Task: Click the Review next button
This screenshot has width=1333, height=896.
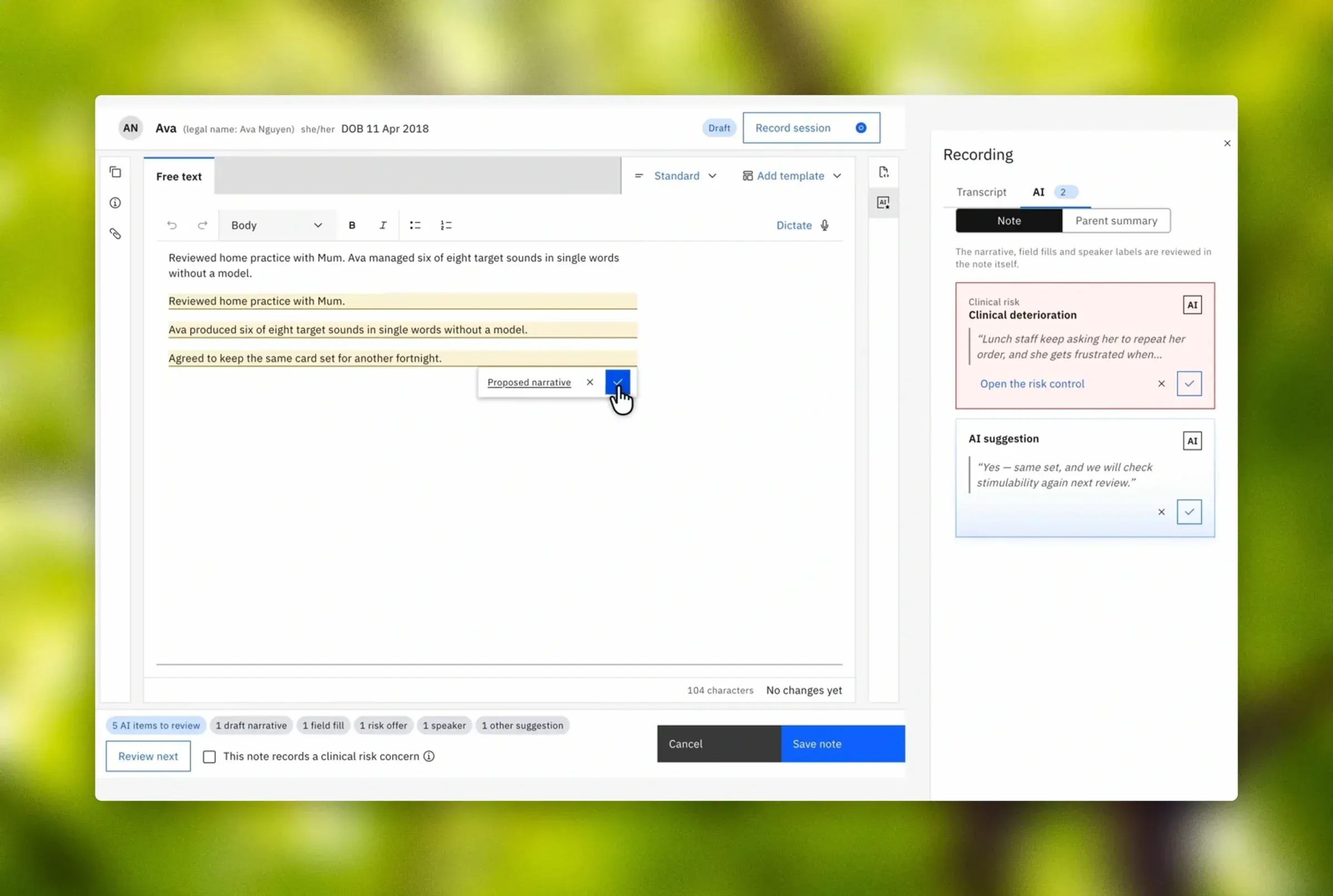Action: pyautogui.click(x=148, y=757)
